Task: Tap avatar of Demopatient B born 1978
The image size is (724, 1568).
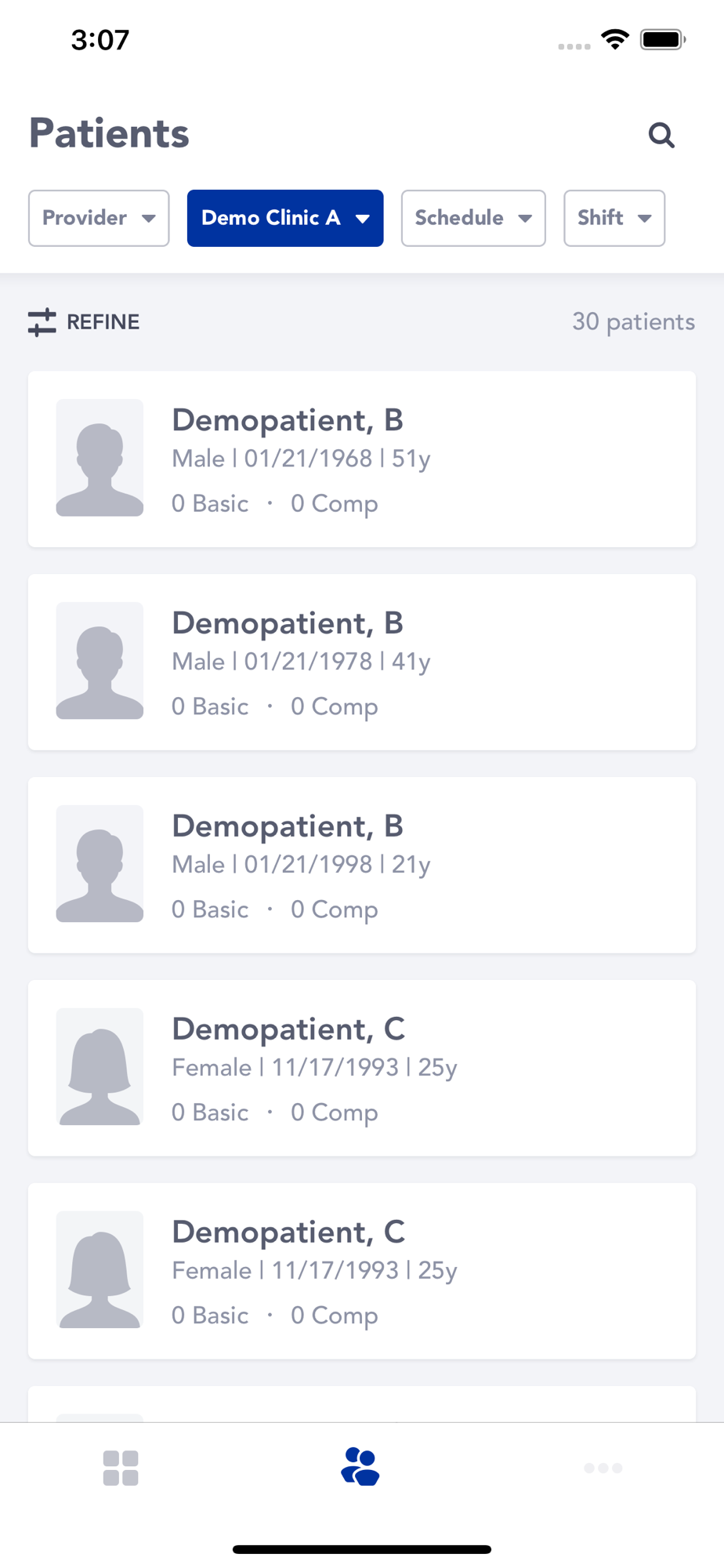Action: [x=100, y=661]
